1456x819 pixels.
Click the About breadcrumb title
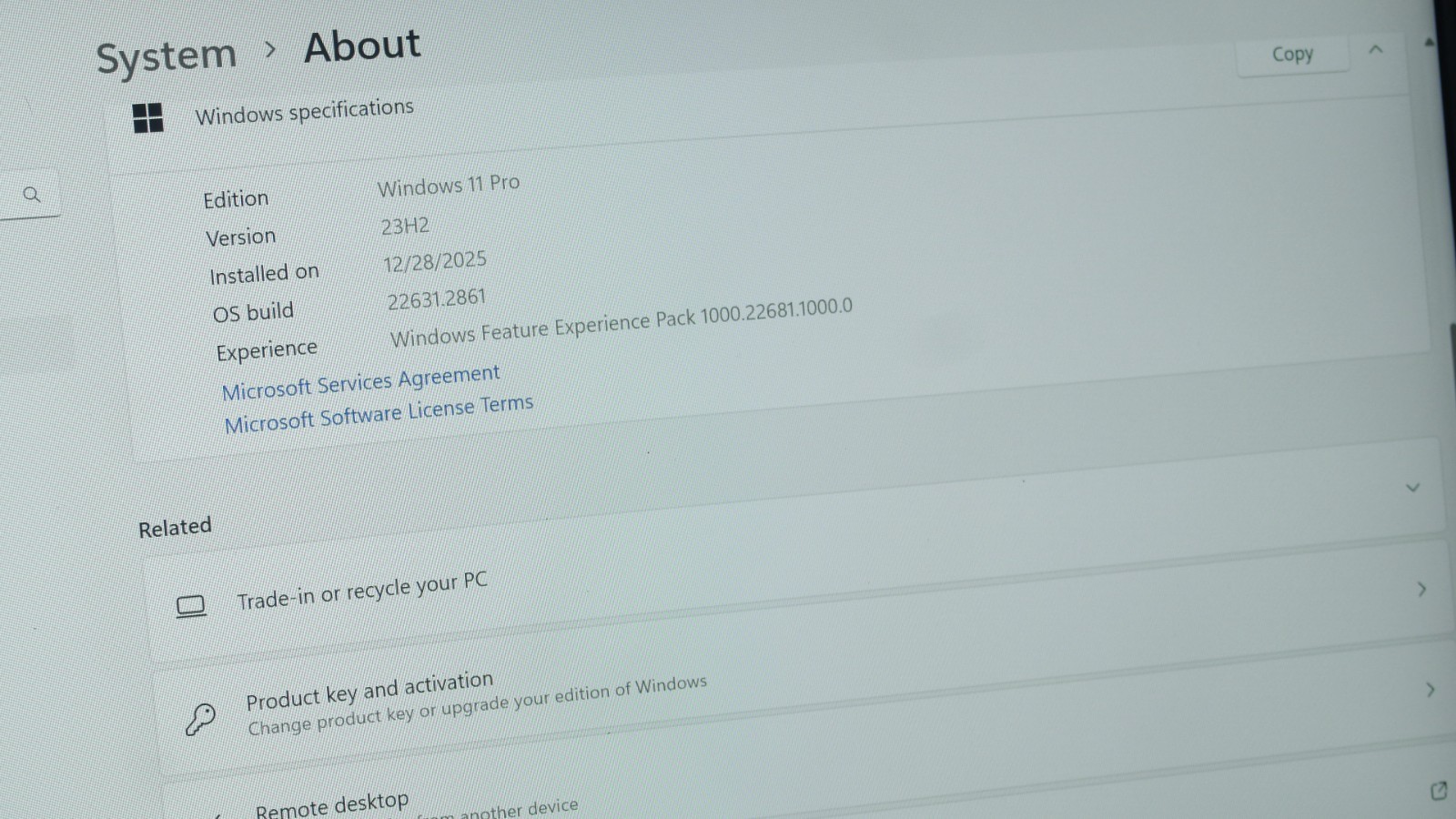pyautogui.click(x=362, y=46)
